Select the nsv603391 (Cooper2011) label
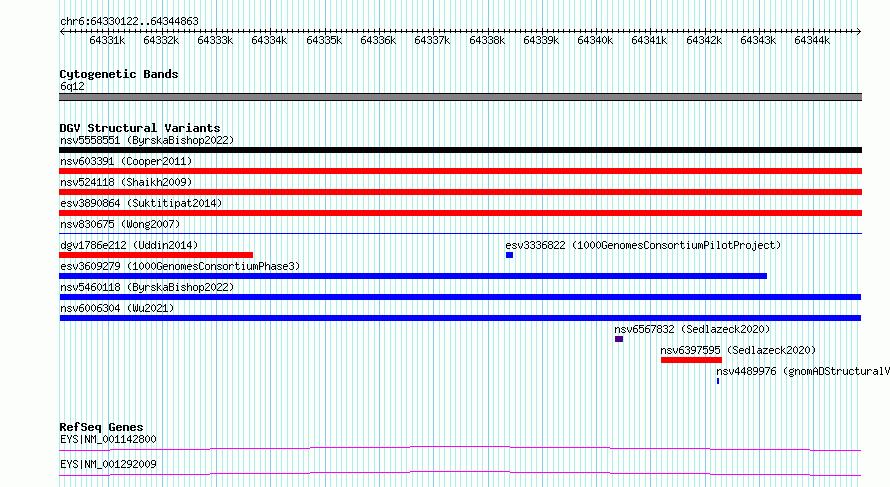The image size is (890, 487). 126,161
